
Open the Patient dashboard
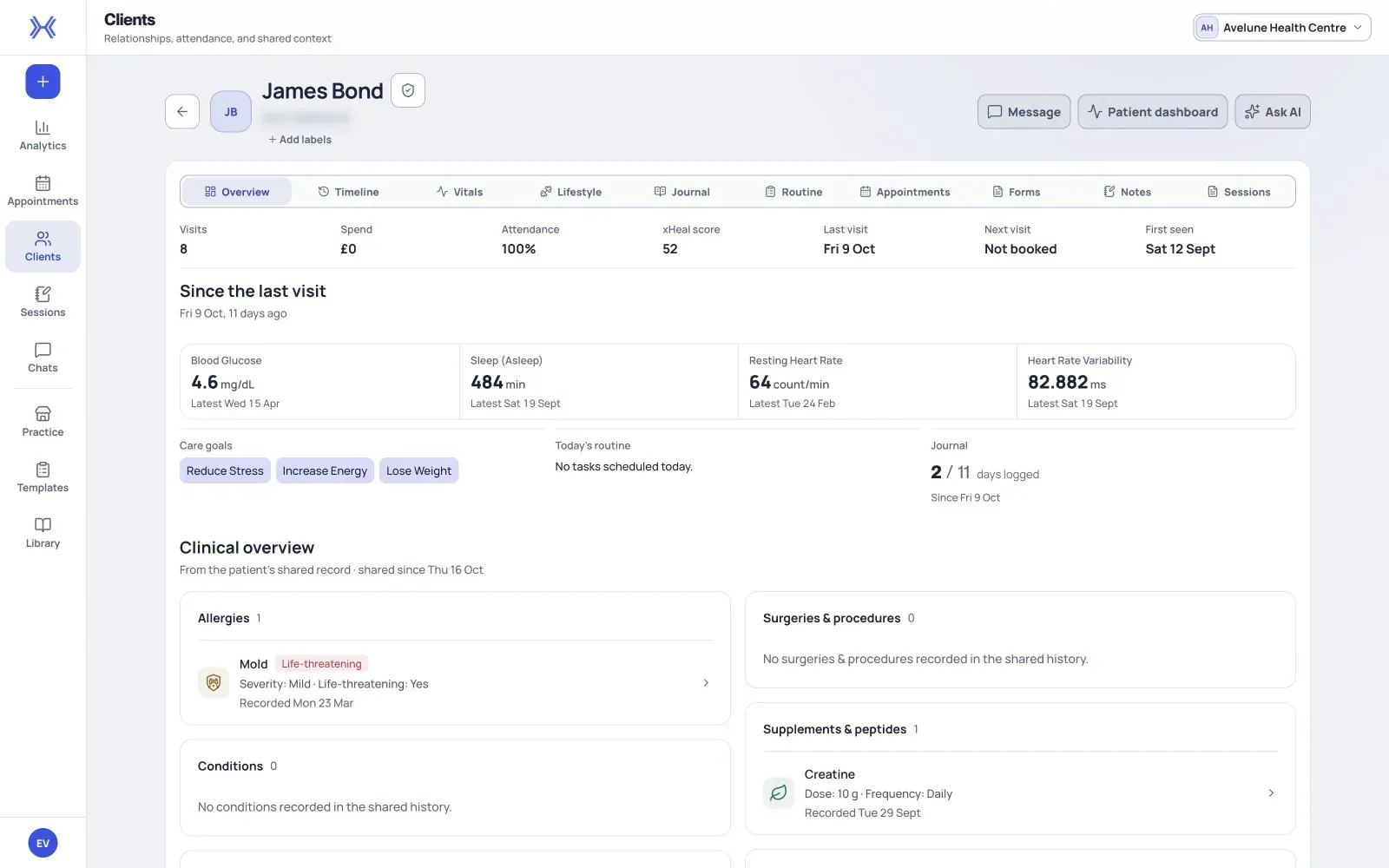point(1153,112)
